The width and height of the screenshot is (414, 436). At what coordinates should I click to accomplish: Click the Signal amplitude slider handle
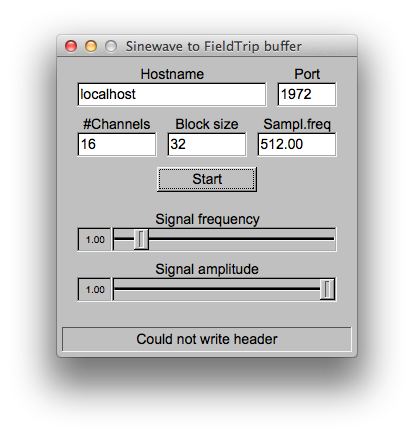[327, 289]
